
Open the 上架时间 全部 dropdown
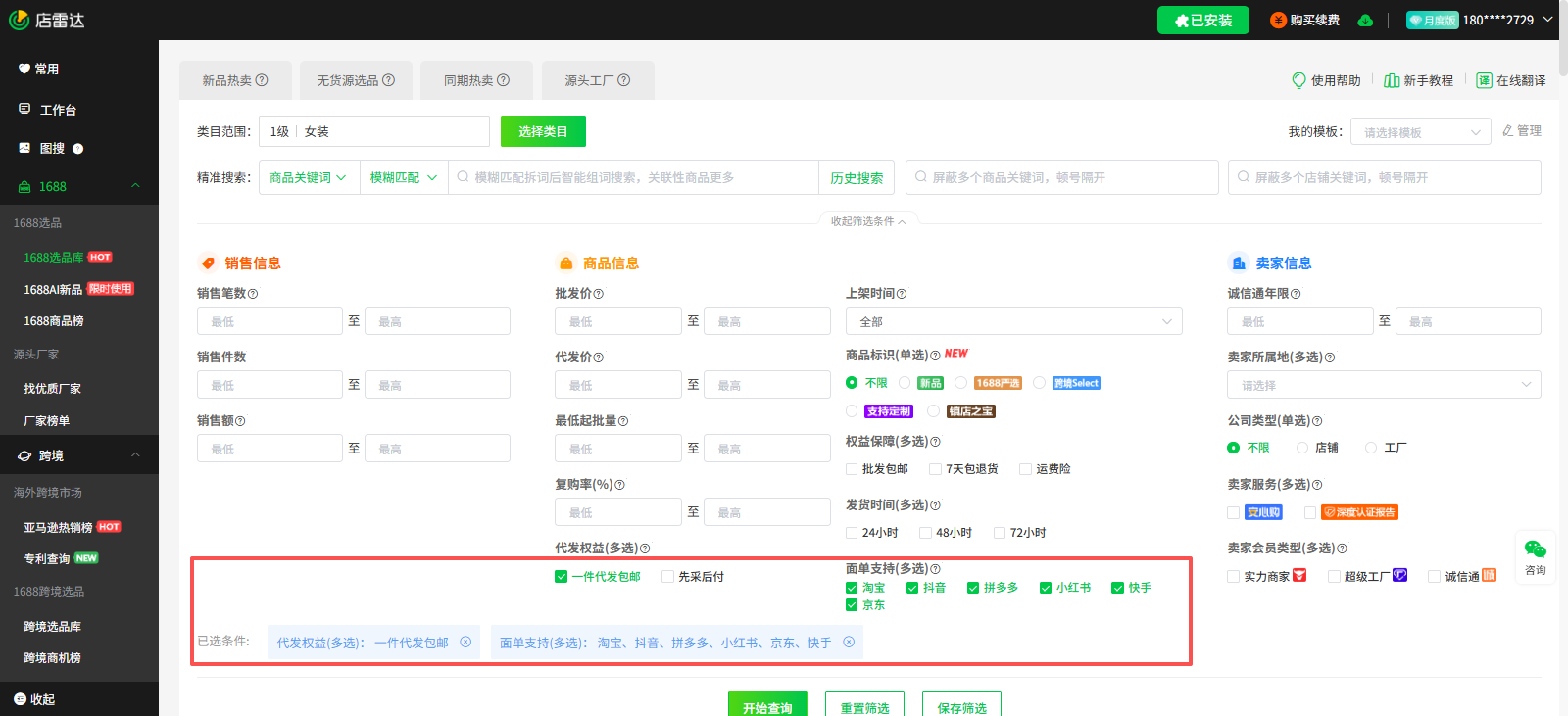tap(1014, 321)
